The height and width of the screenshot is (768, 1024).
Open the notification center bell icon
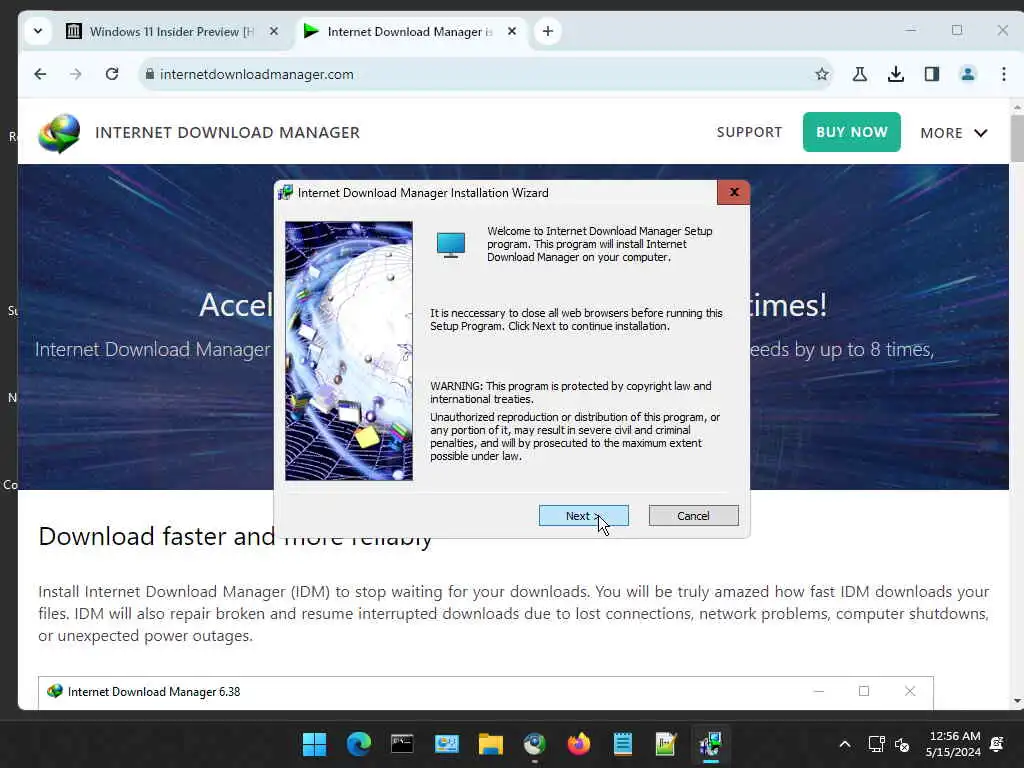pos(997,744)
